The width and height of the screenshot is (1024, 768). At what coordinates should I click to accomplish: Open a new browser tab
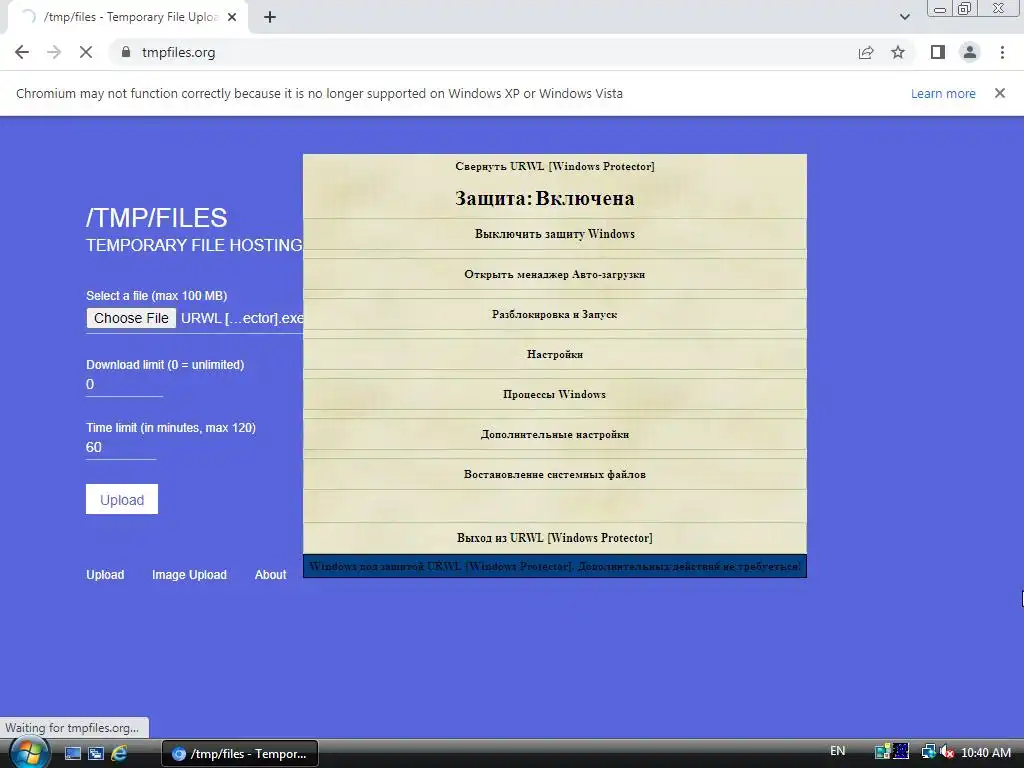tap(270, 17)
